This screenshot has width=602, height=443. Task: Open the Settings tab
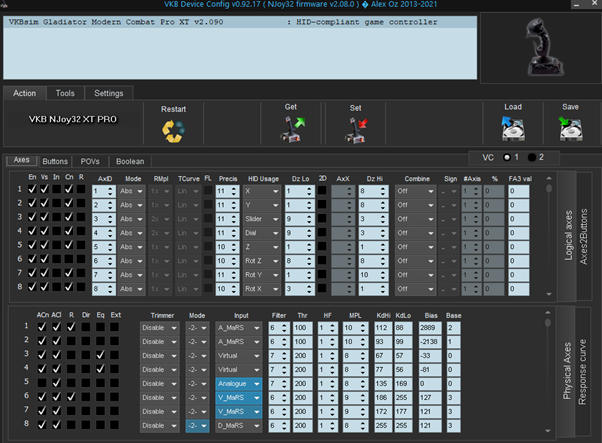[109, 93]
